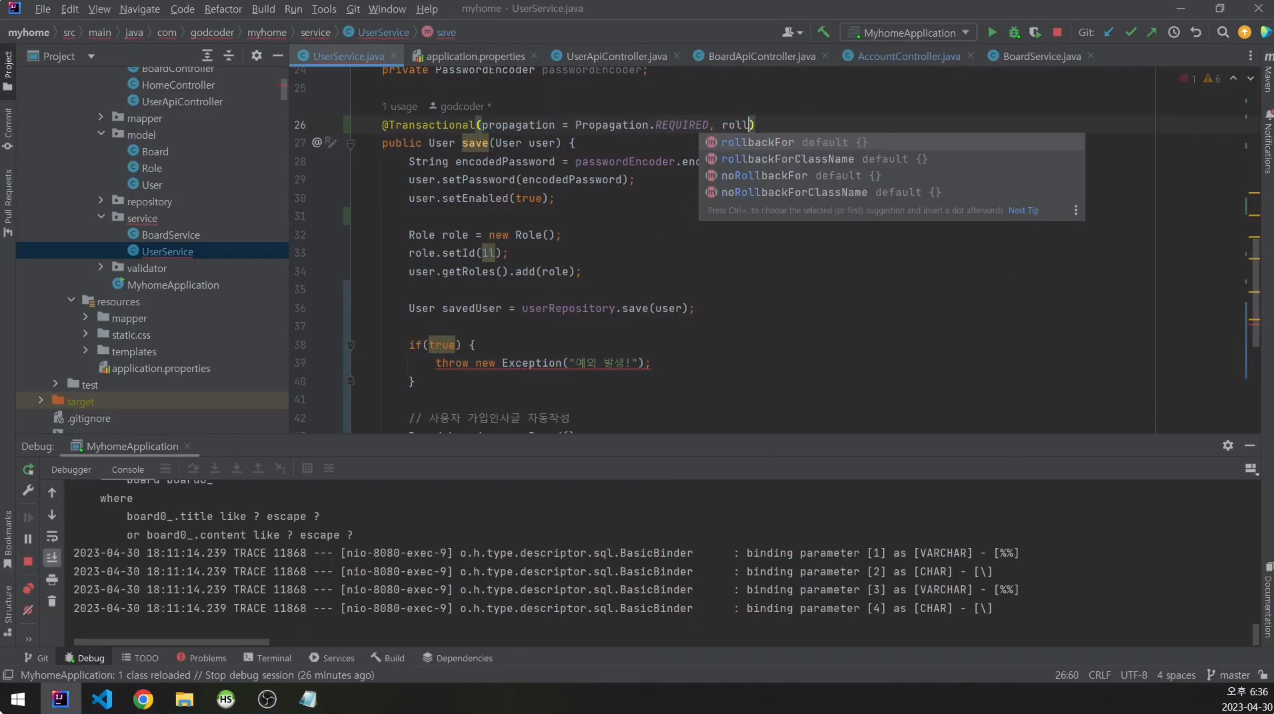Update project with the blue Git arrow

1108,32
